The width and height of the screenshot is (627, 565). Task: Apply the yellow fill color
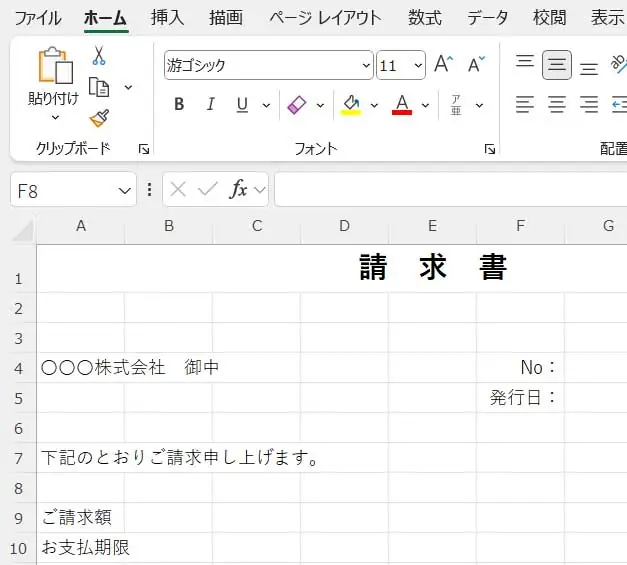coord(350,105)
